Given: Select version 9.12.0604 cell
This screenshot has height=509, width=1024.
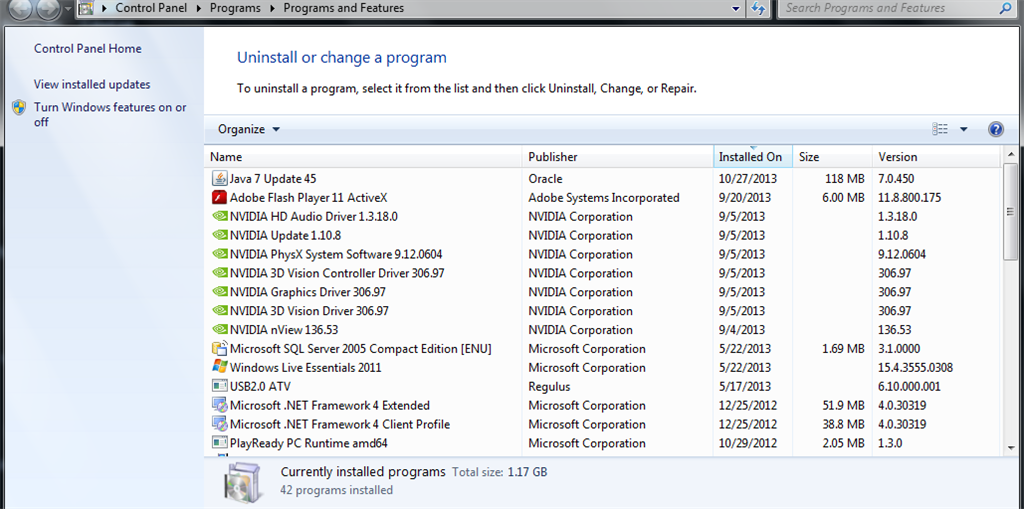Looking at the screenshot, I should tap(902, 254).
